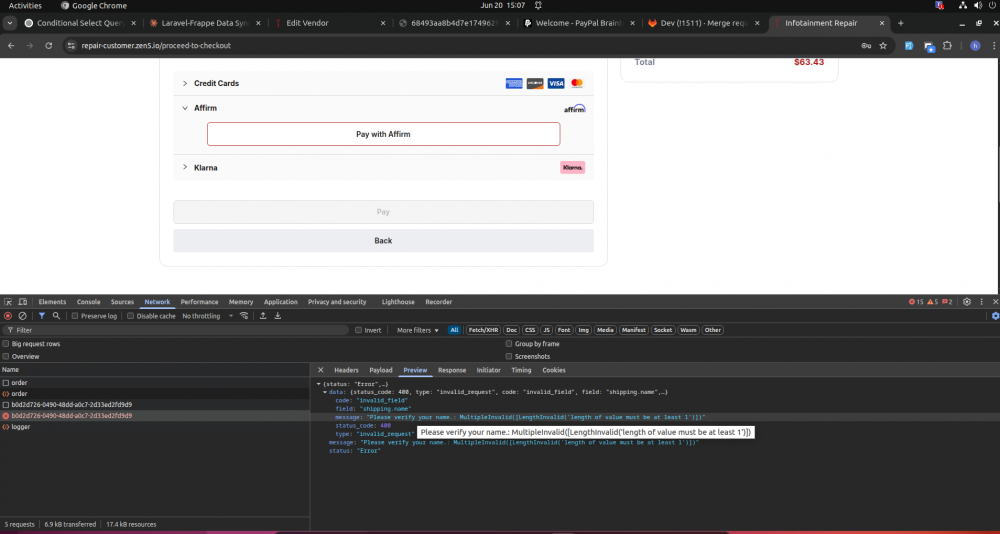
Task: Open the network search magnifier
Action: tap(56, 316)
